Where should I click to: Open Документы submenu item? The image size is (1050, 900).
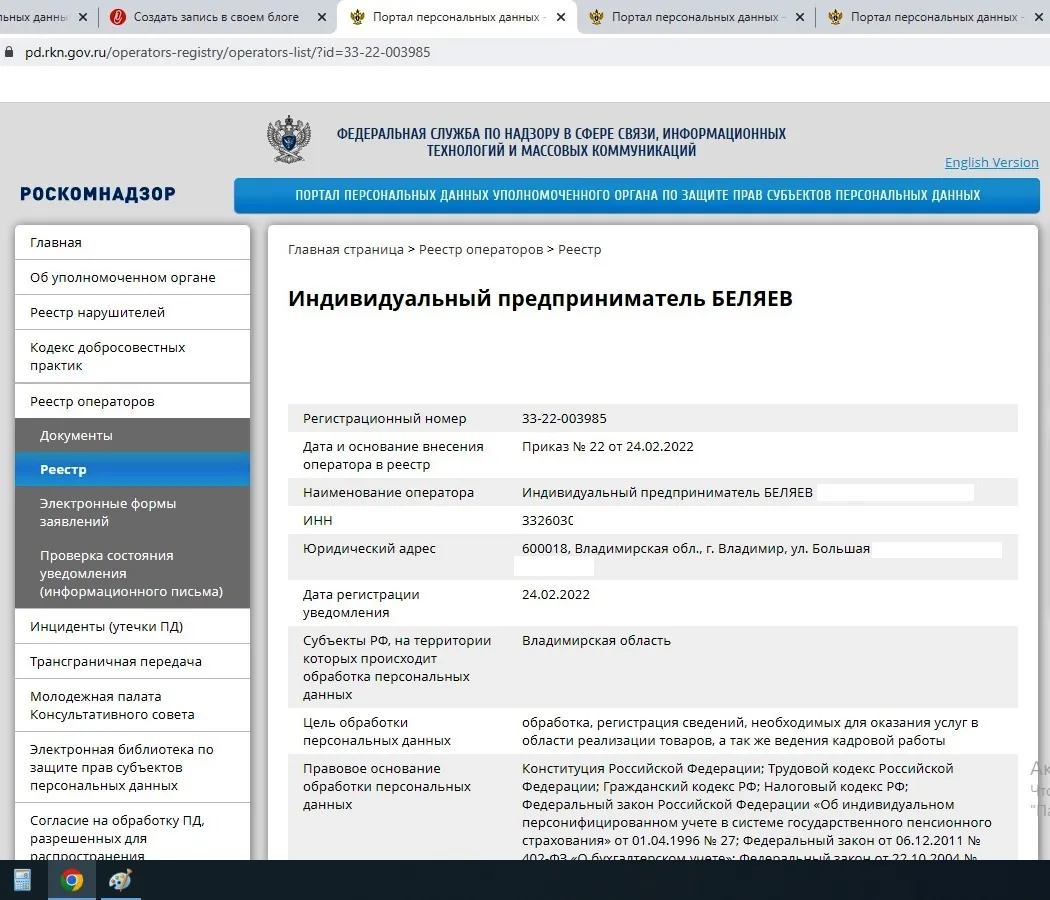(133, 435)
